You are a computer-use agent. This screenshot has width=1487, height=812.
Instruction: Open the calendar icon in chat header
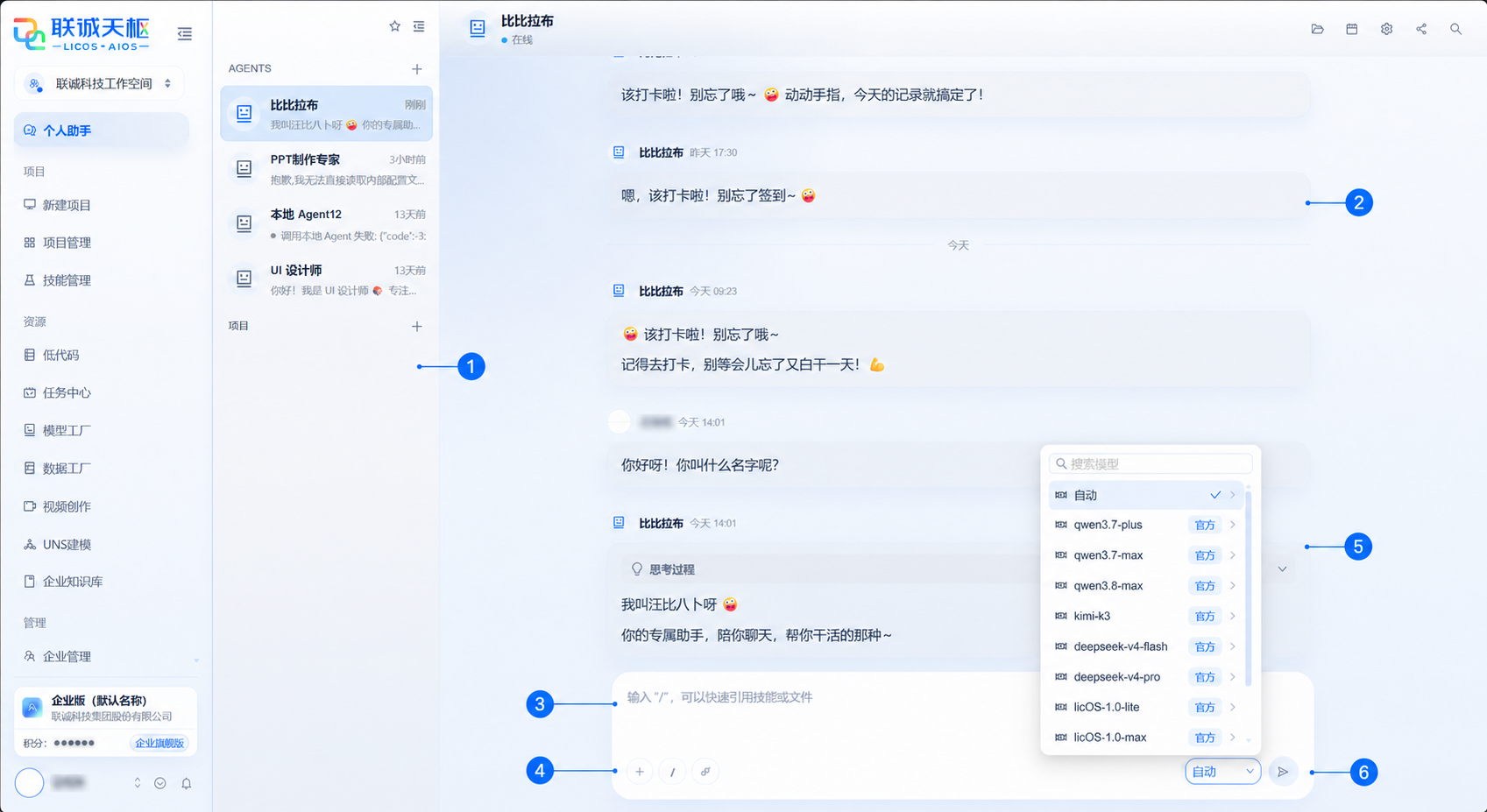pyautogui.click(x=1352, y=29)
